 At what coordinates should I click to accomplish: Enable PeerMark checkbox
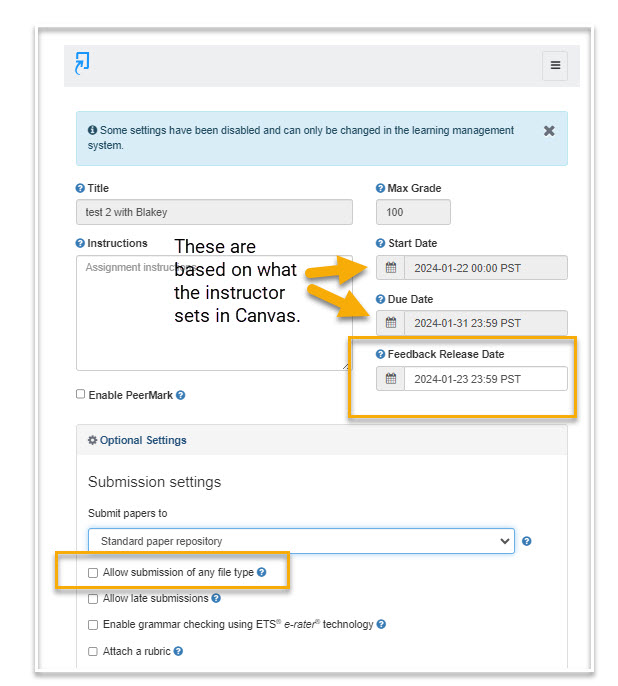coord(81,394)
